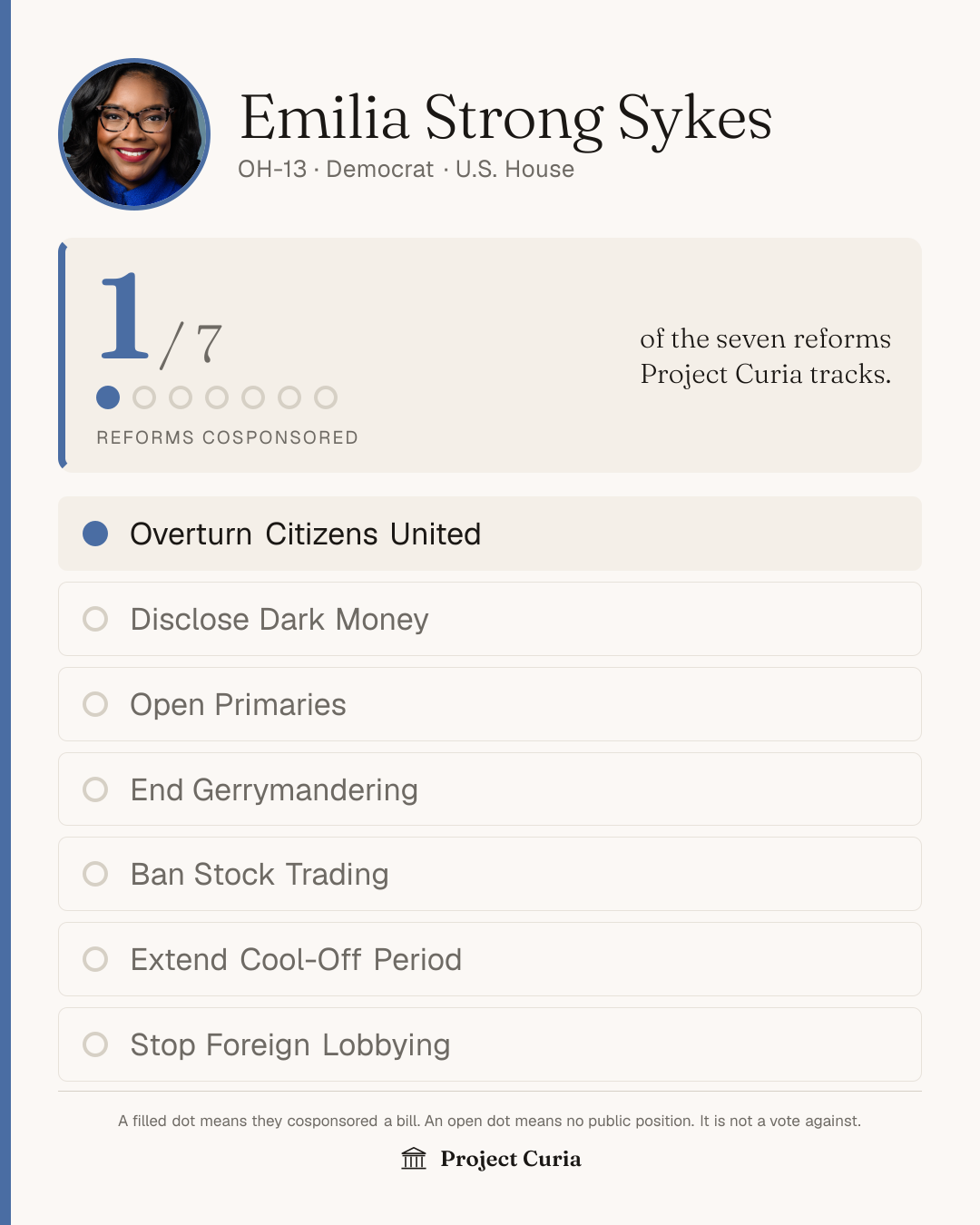Open the Open Primaries reform item
980x1225 pixels.
coord(490,704)
